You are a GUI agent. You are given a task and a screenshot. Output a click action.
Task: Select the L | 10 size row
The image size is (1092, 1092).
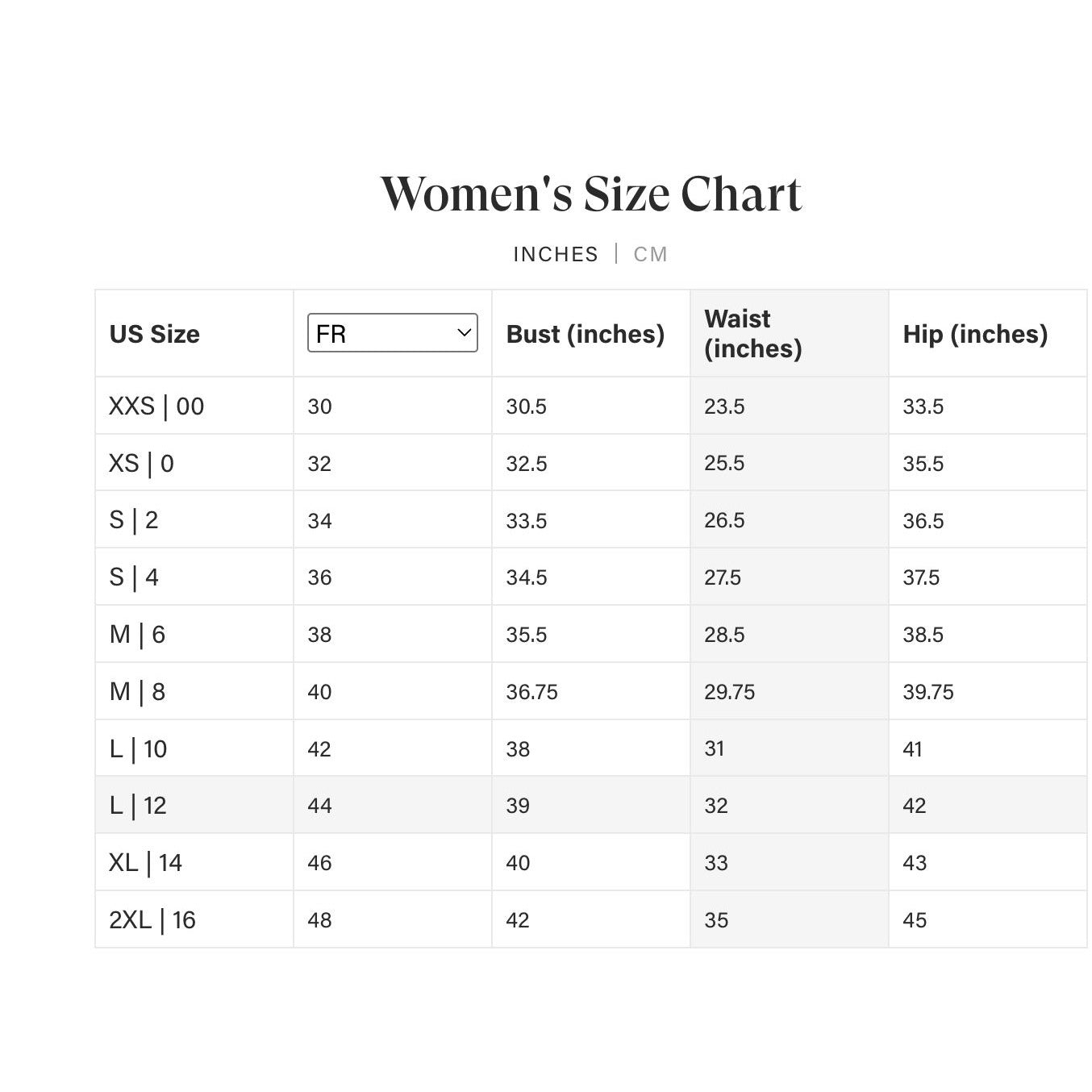[x=591, y=748]
